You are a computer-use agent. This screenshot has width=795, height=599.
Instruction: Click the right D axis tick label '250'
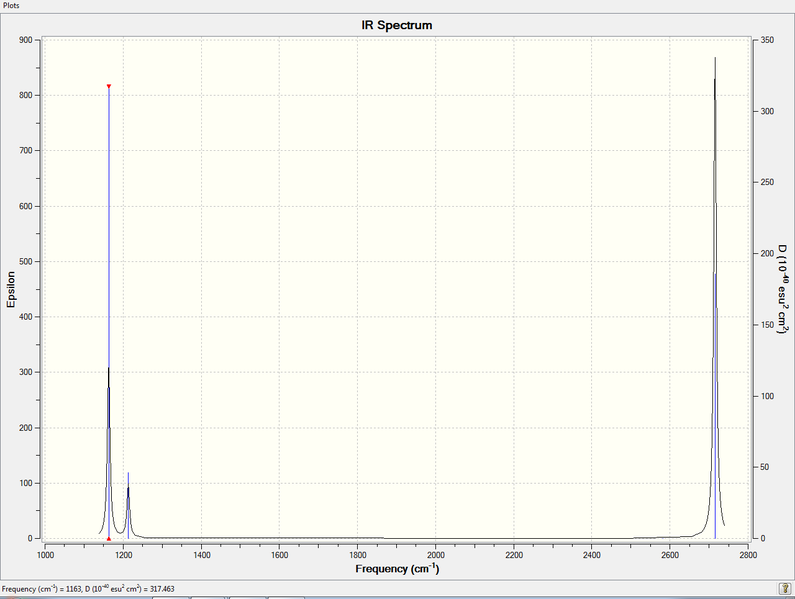tap(767, 182)
